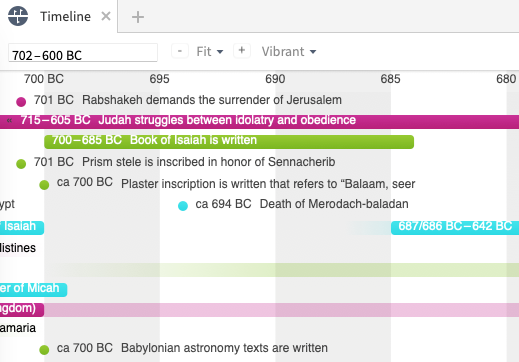The height and width of the screenshot is (362, 519).
Task: Open Judah struggles between idolatry and obedience
Action: click(x=259, y=122)
